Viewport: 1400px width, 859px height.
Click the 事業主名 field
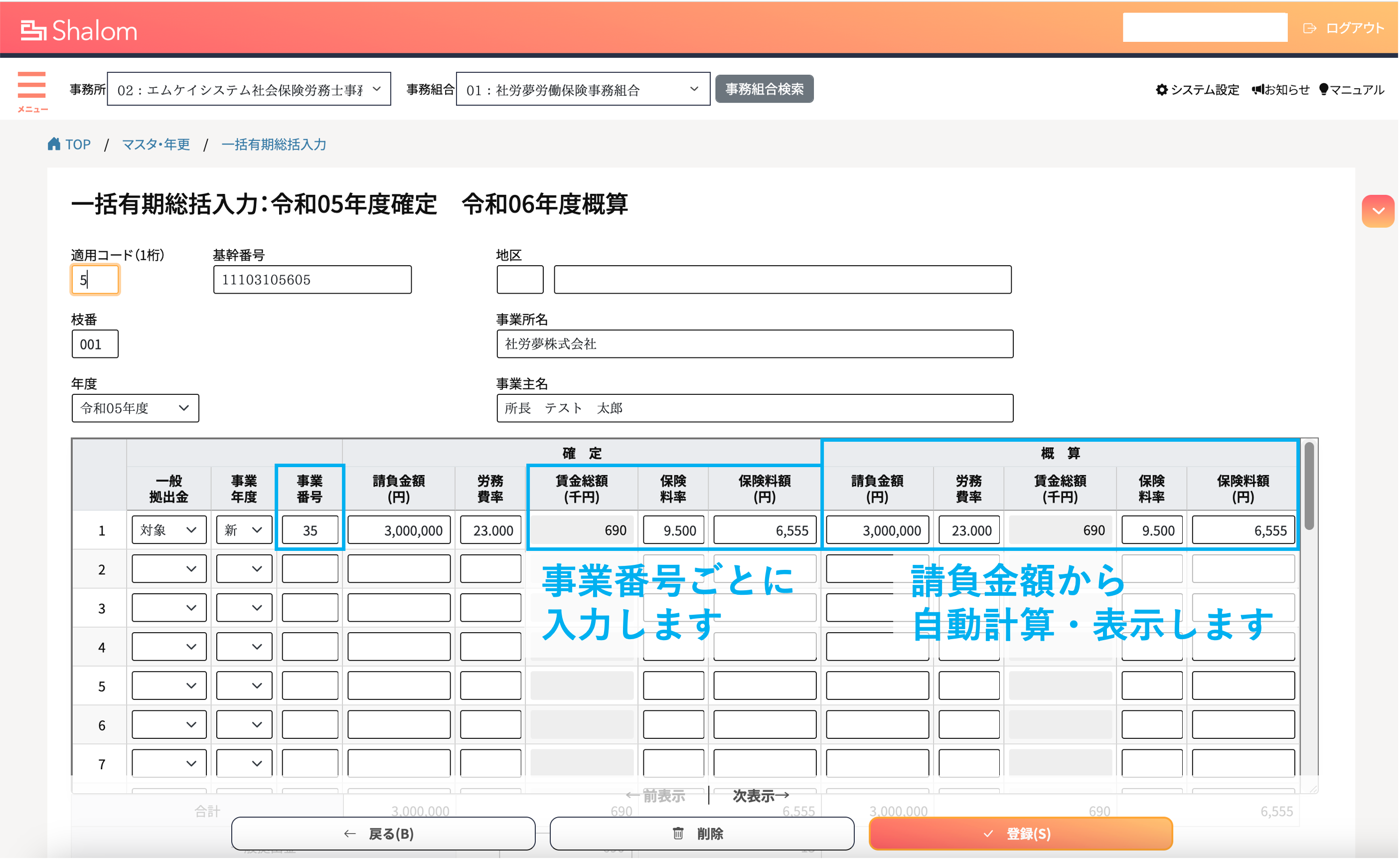[755, 408]
